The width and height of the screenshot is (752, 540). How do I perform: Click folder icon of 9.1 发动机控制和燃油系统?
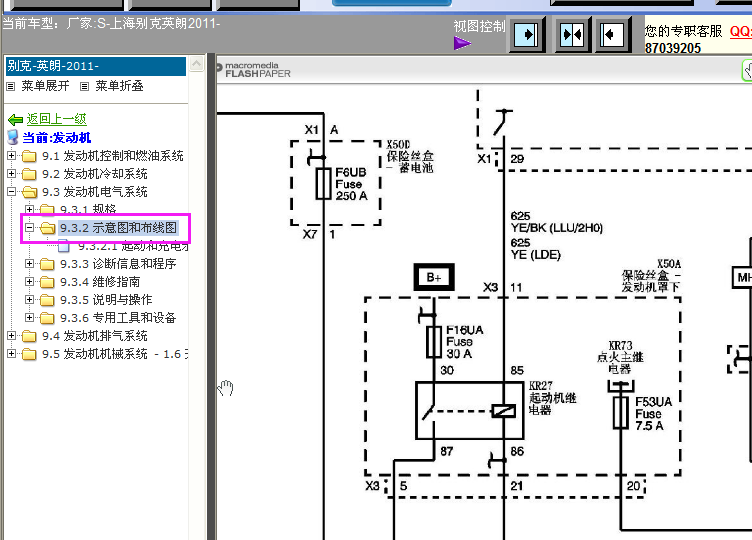tap(29, 156)
